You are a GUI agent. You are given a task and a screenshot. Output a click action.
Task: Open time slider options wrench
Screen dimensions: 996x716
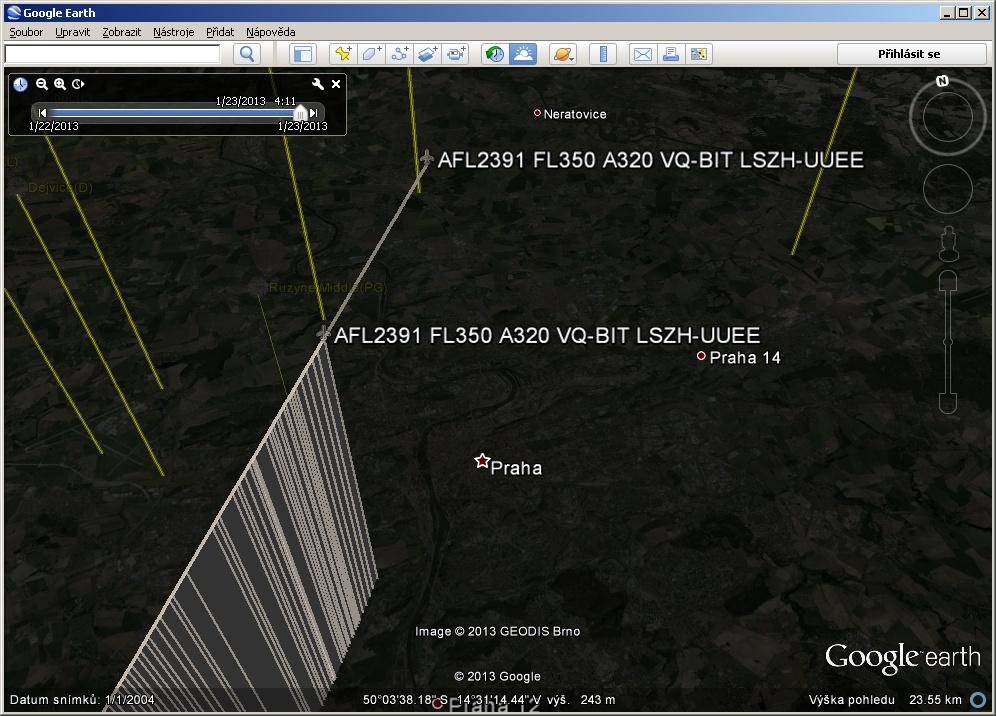[318, 83]
